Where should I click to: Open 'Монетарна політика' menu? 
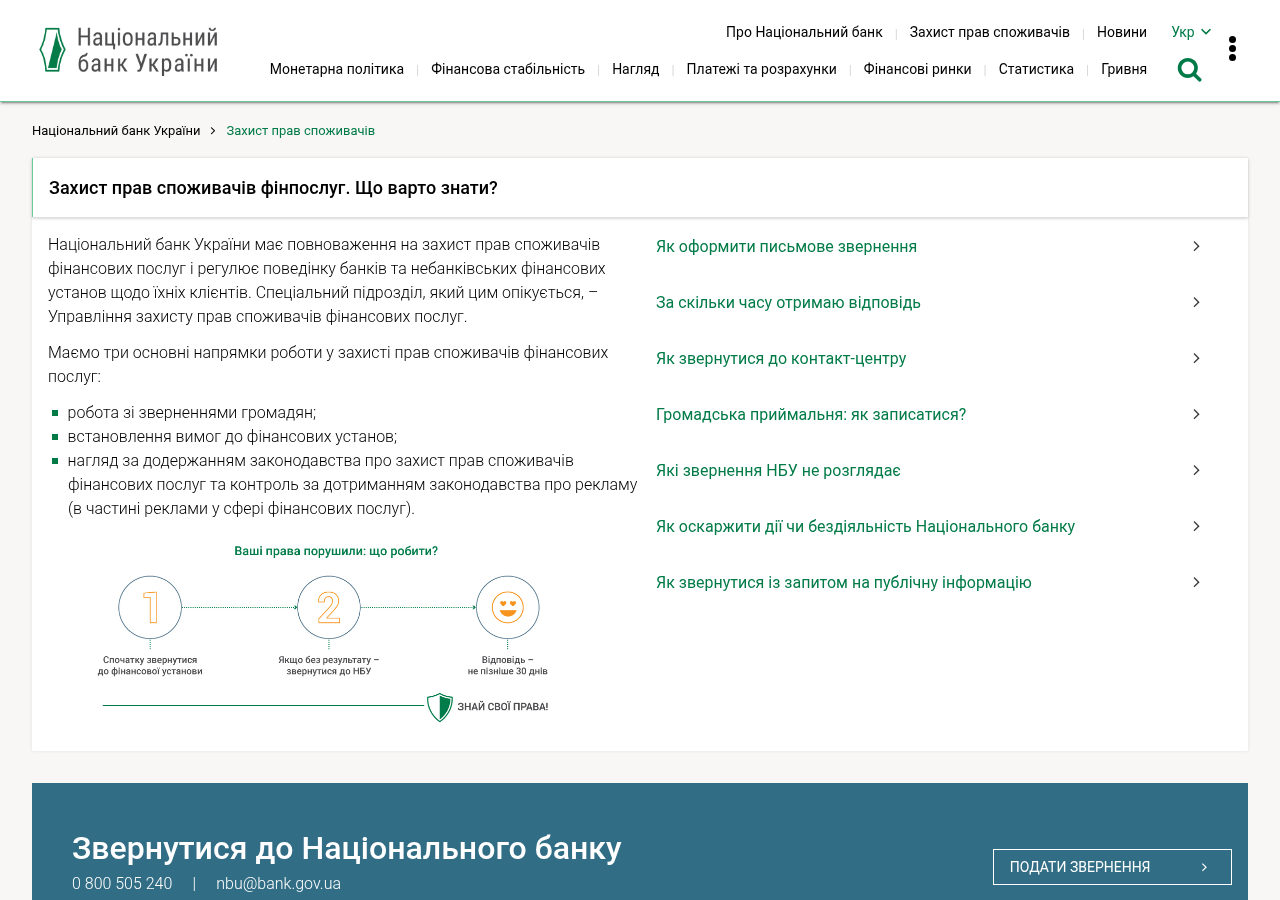pyautogui.click(x=337, y=69)
